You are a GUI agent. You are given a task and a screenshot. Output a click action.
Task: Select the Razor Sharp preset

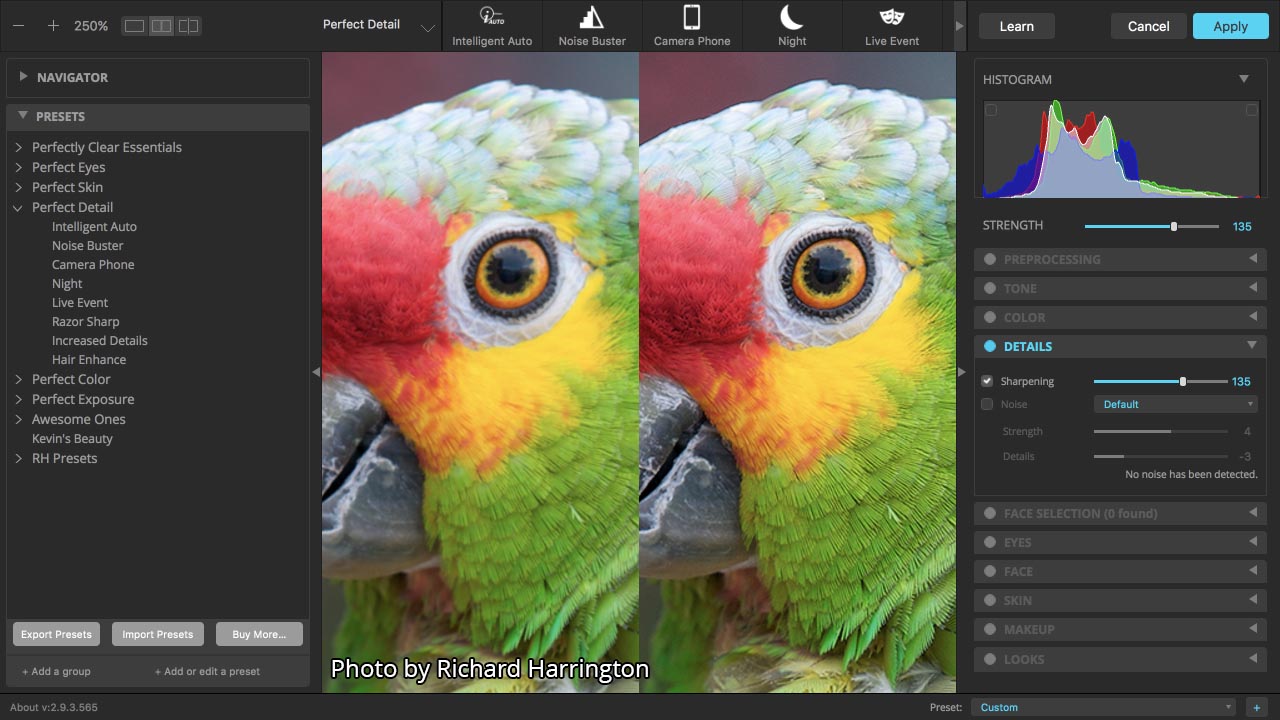pos(85,322)
